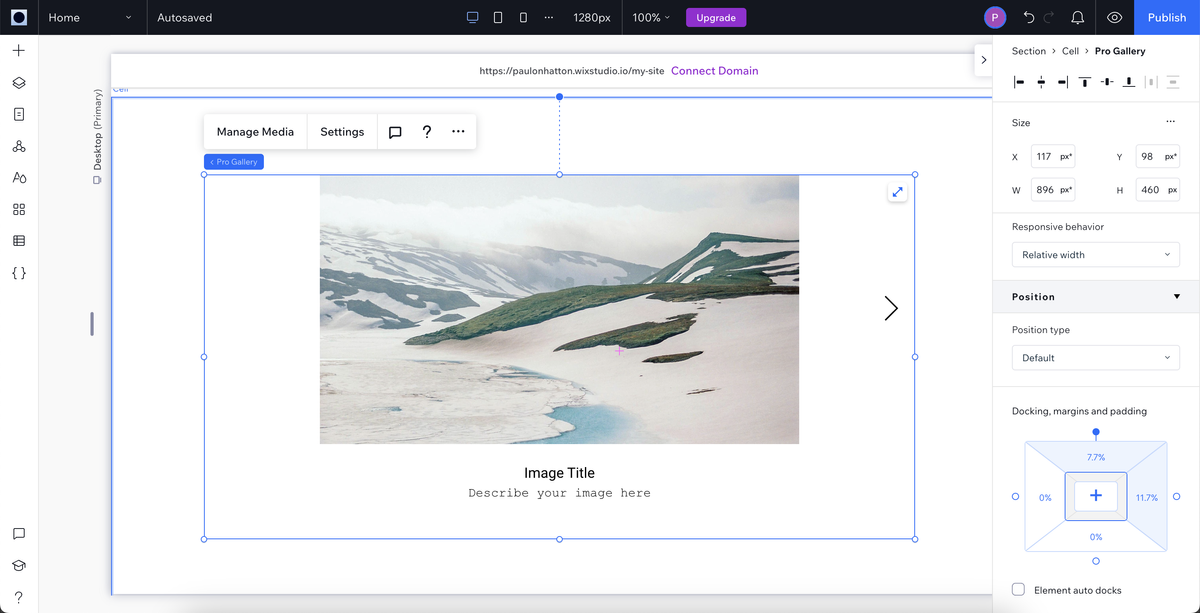Screen dimensions: 1200x613
Task: Click the top margin handle above the docking box
Action: pos(1095,433)
